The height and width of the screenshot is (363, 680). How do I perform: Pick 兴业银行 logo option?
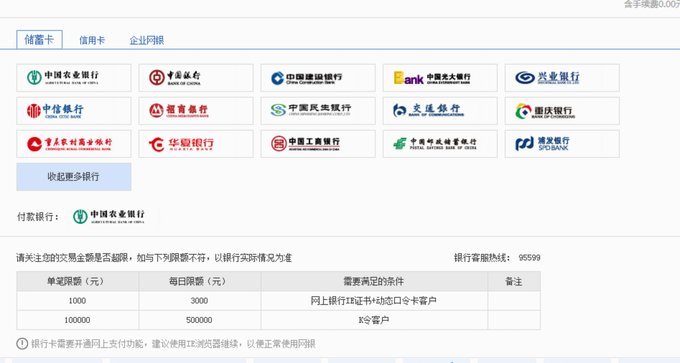tap(562, 78)
